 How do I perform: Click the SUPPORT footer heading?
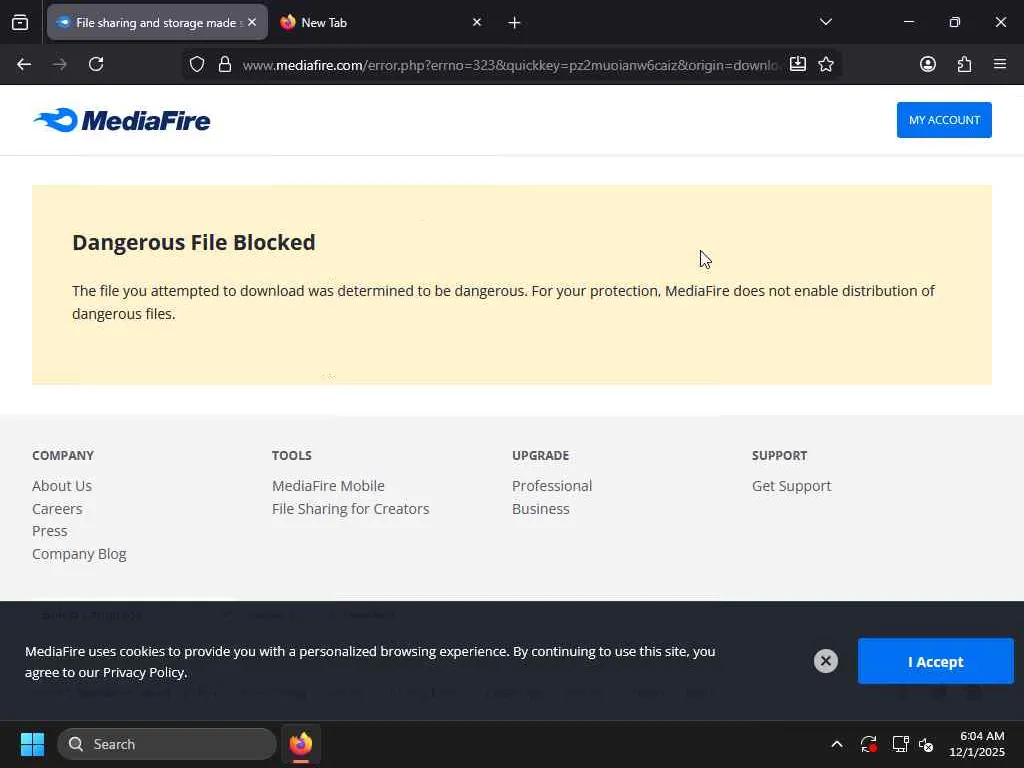(x=779, y=455)
